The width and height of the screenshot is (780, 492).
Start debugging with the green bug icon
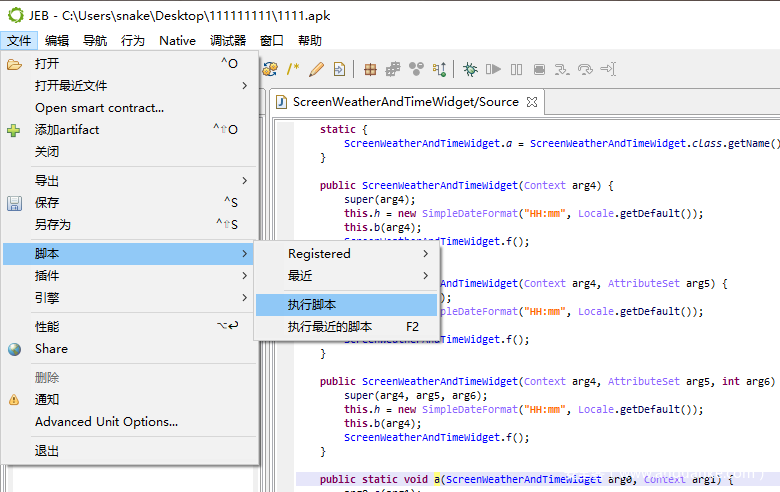coord(470,69)
